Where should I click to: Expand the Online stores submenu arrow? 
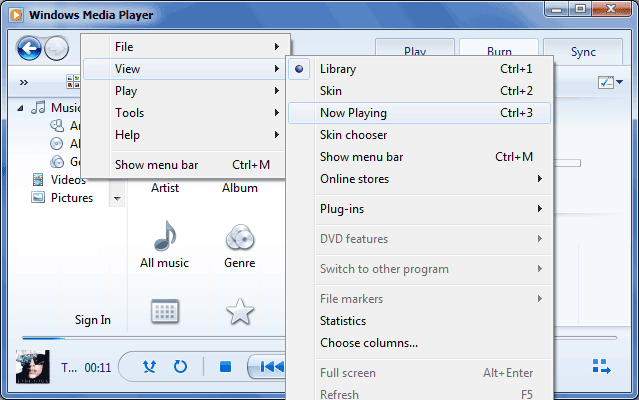(x=540, y=178)
